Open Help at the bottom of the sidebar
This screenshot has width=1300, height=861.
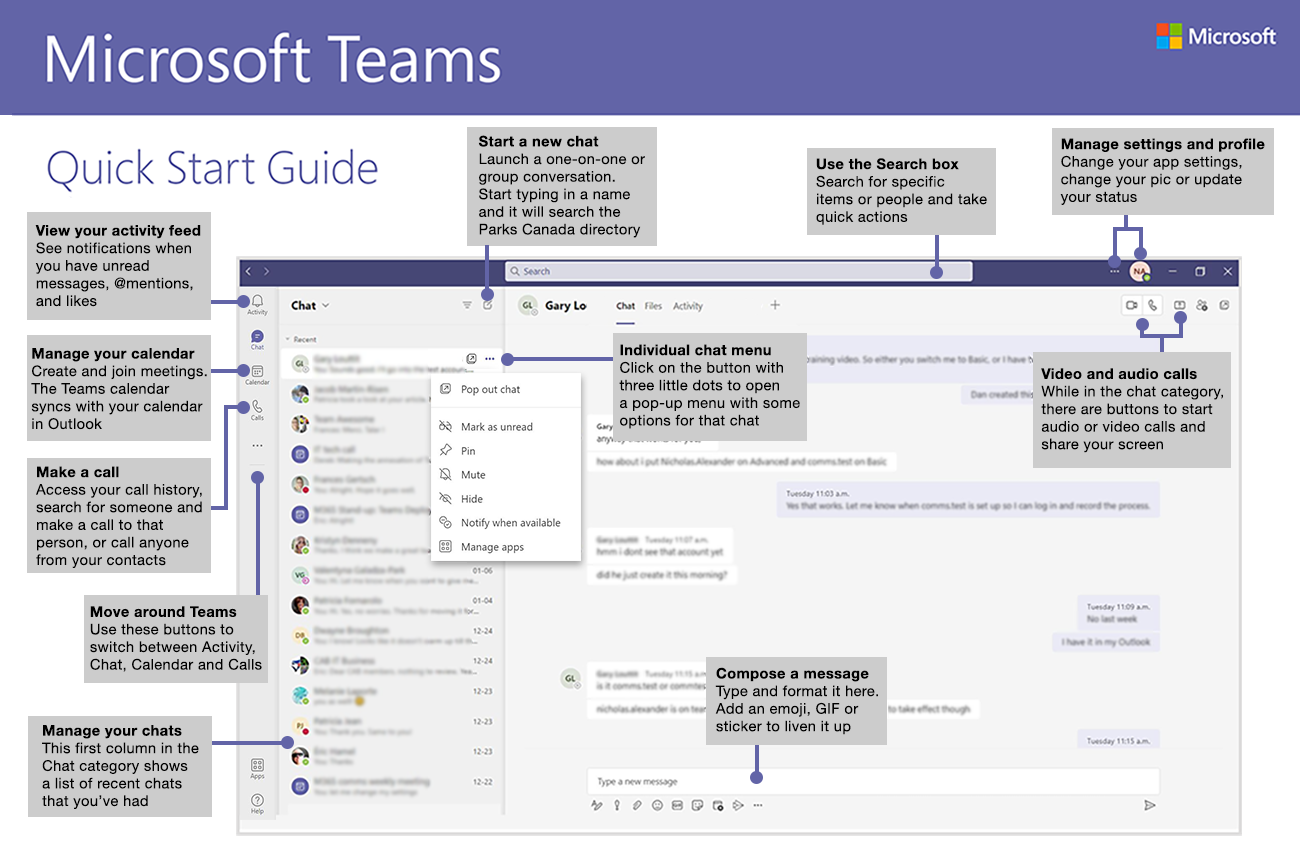[x=257, y=803]
